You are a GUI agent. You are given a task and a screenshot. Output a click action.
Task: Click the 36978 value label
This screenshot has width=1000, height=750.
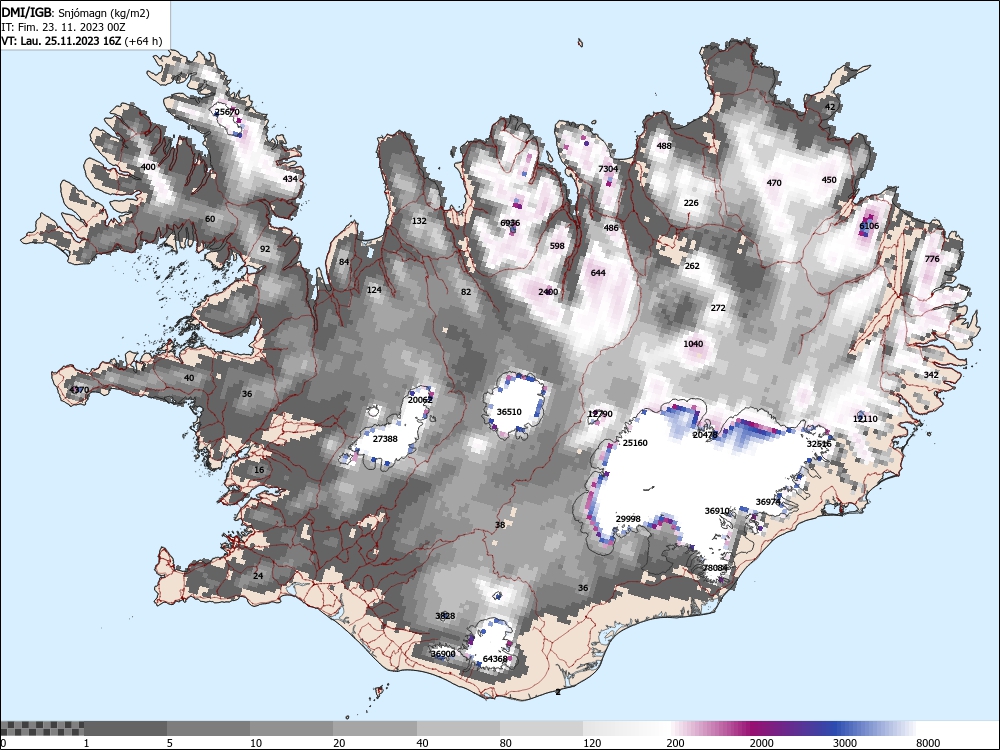768,502
